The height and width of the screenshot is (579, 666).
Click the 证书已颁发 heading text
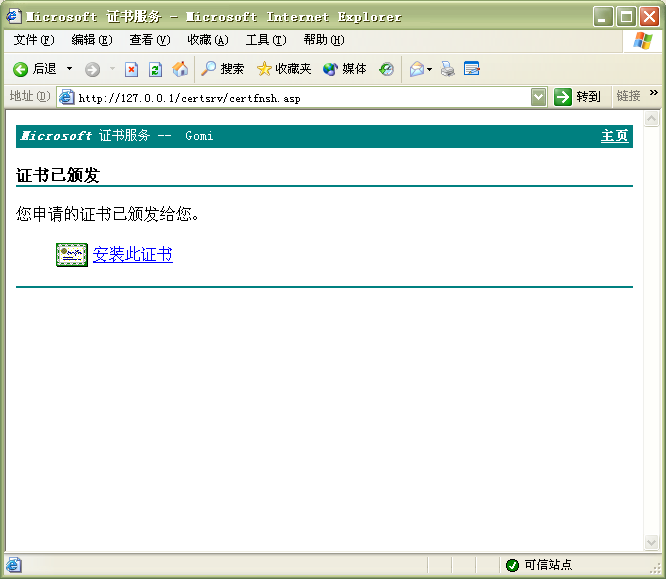[58, 175]
